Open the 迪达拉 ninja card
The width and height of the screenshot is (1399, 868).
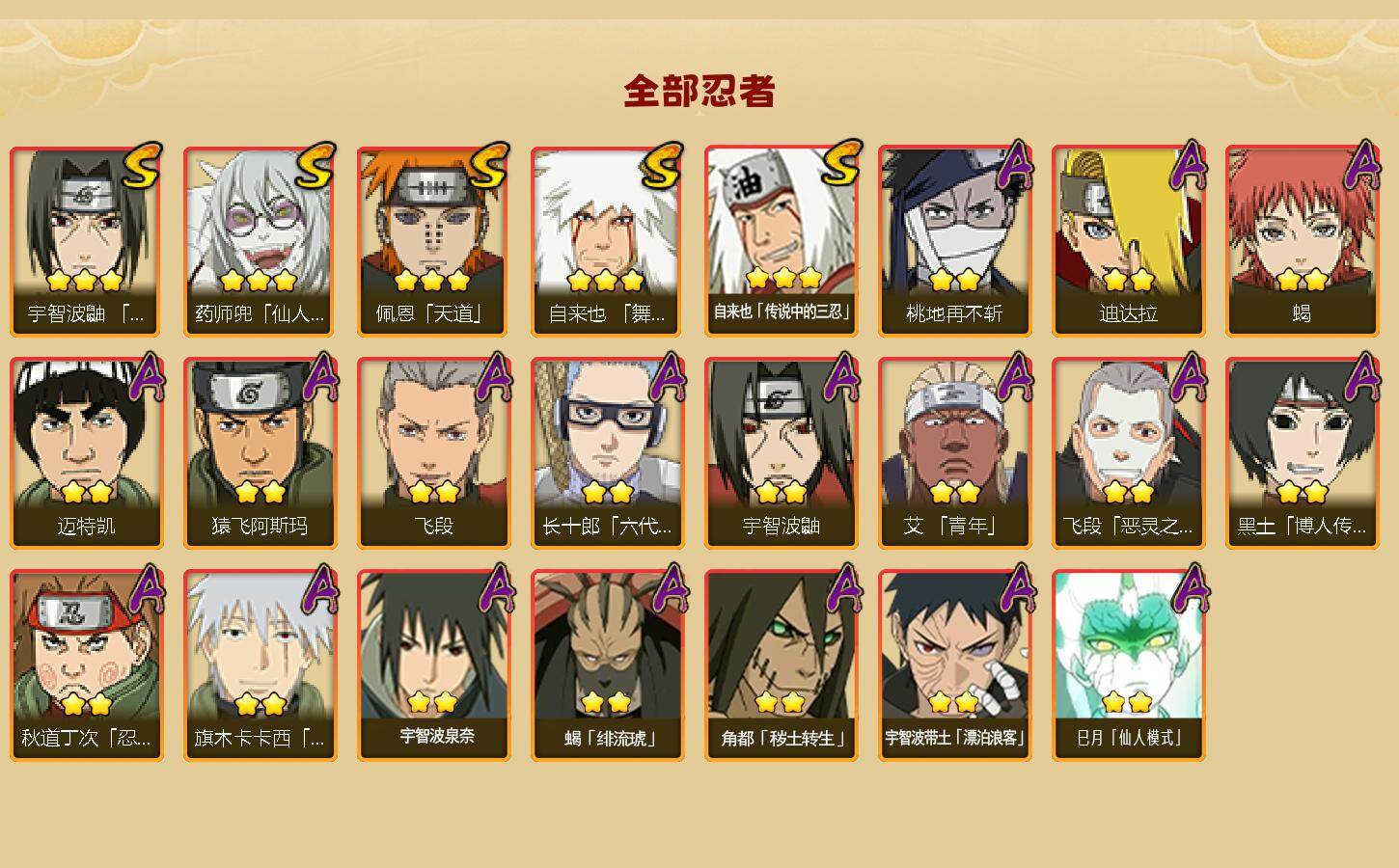click(1128, 241)
